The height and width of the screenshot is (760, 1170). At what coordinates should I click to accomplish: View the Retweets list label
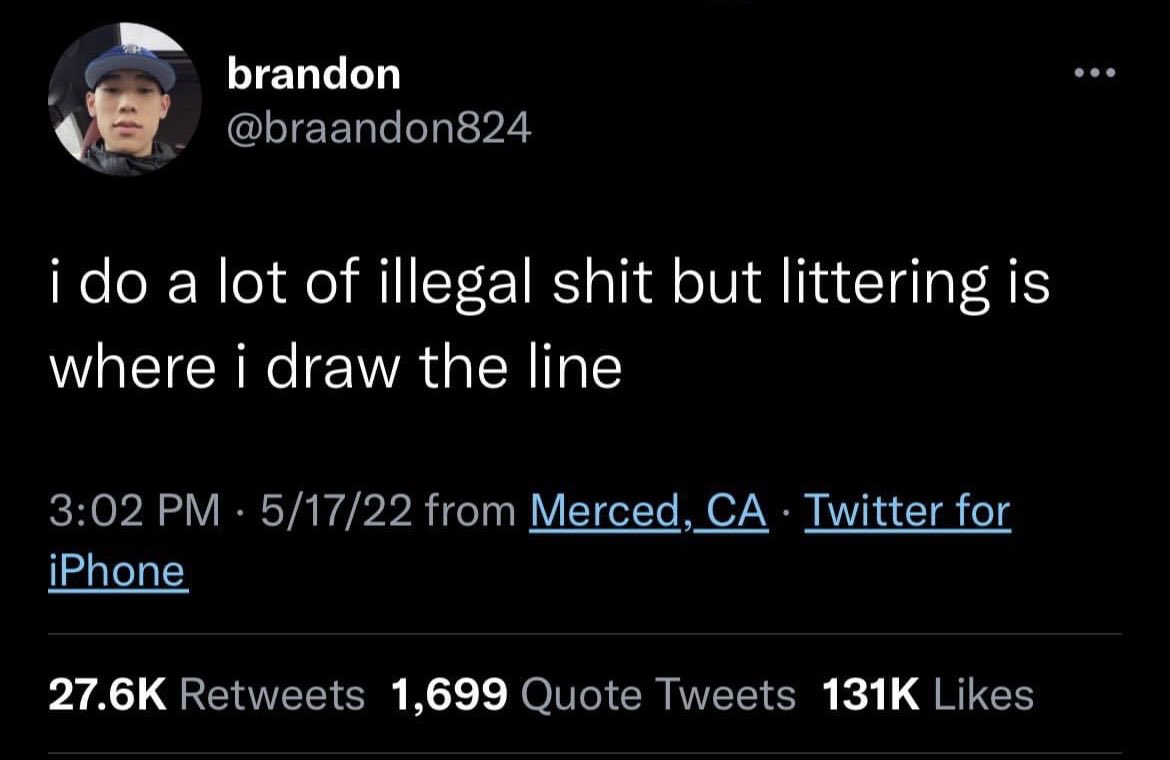coord(272,695)
